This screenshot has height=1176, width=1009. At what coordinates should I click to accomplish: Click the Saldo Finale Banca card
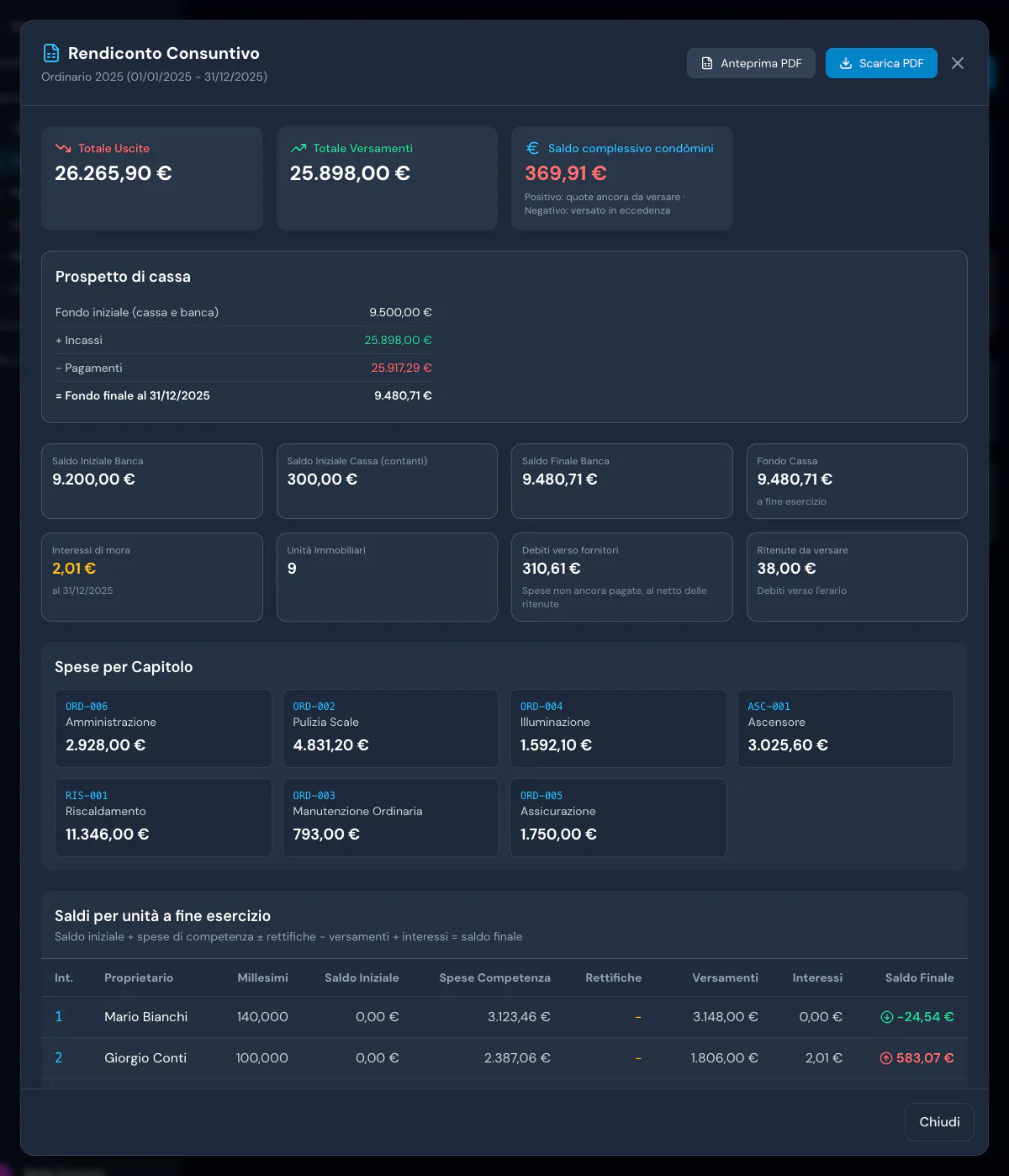click(622, 481)
